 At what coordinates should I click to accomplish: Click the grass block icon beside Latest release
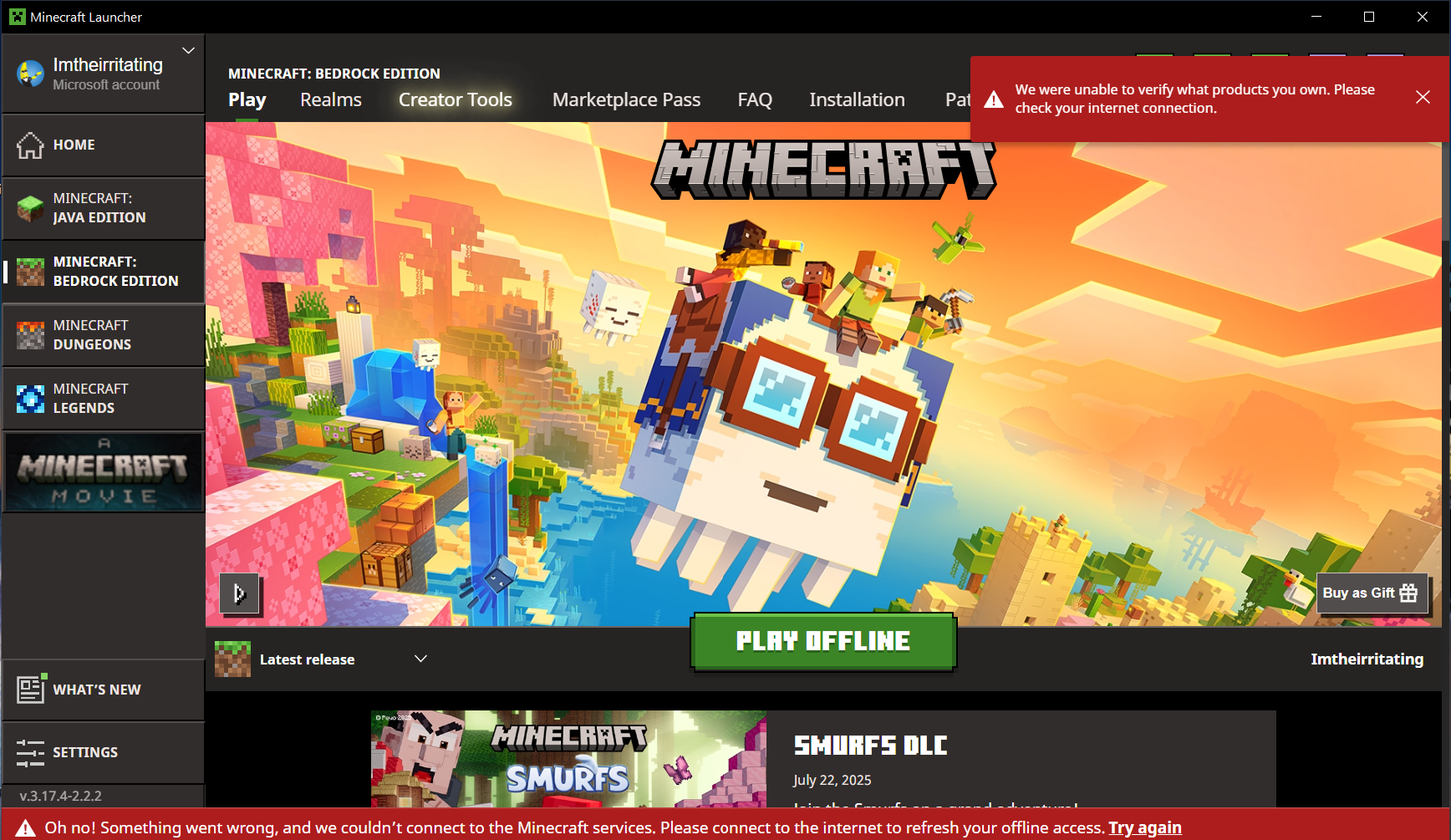point(232,659)
